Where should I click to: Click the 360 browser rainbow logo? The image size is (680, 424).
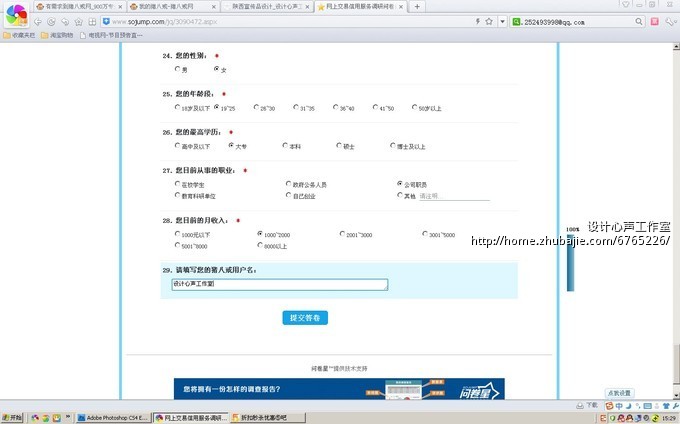(x=16, y=15)
